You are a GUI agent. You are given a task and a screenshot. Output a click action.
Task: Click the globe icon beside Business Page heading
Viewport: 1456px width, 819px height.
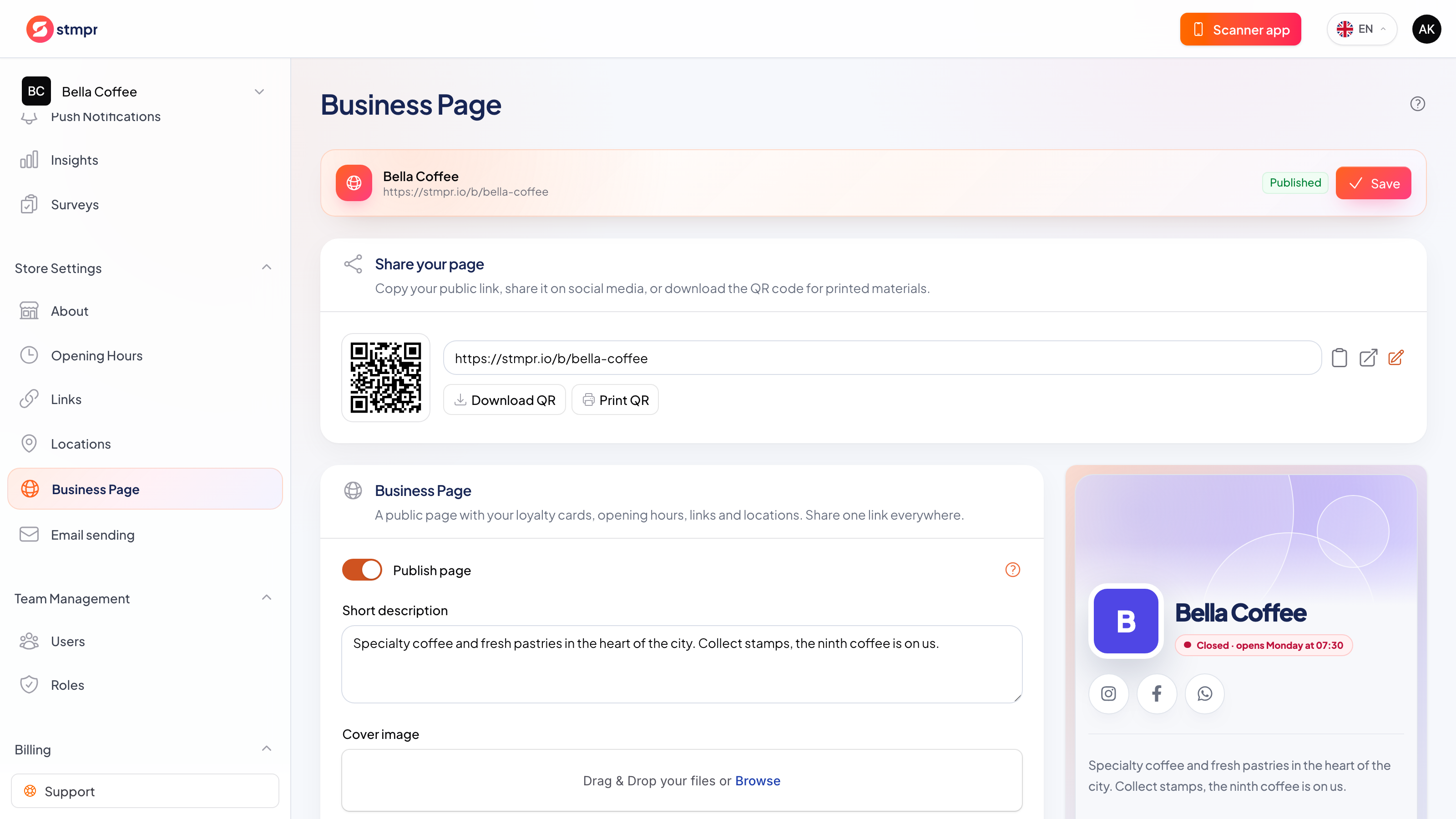tap(353, 490)
